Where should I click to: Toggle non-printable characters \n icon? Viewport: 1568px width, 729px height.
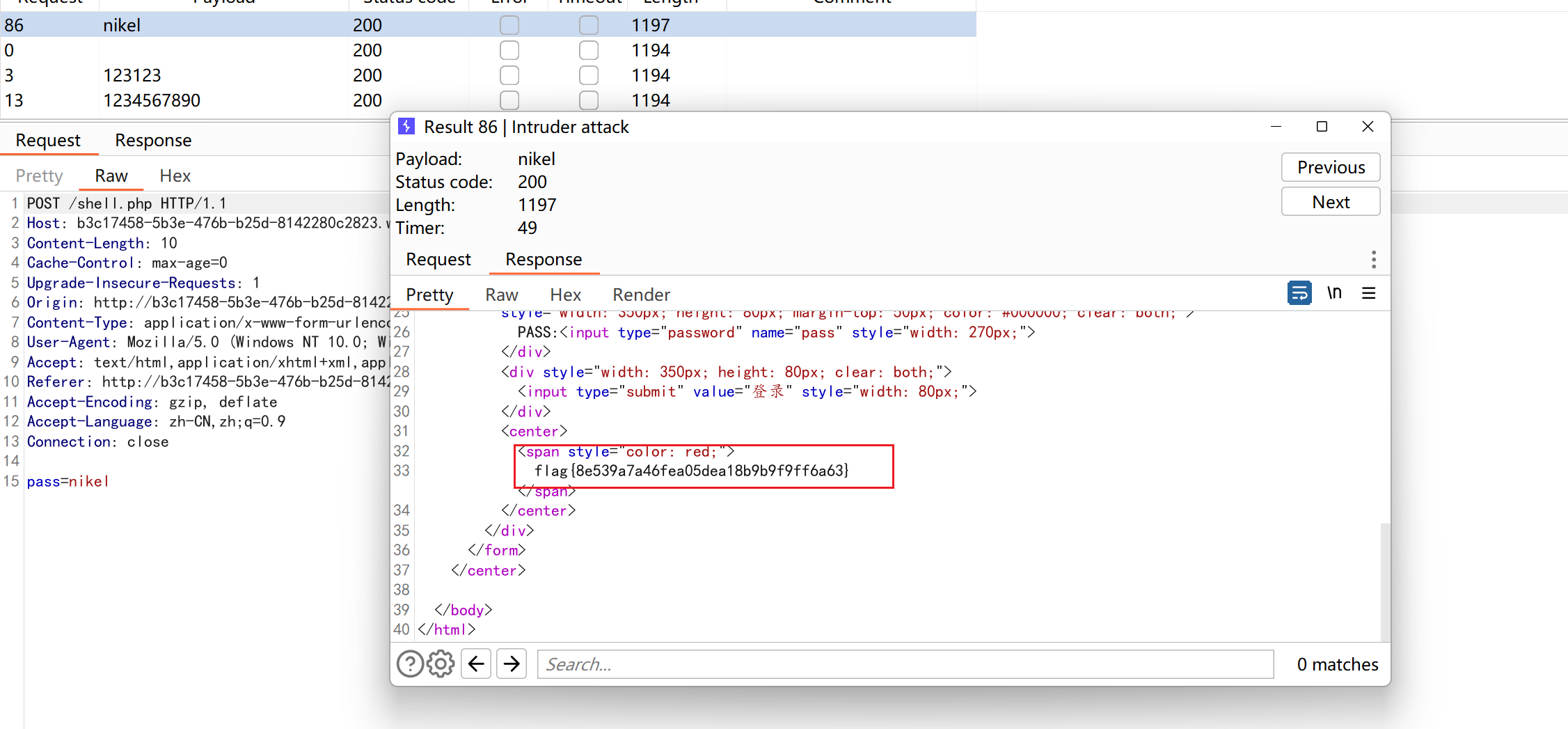click(x=1333, y=293)
